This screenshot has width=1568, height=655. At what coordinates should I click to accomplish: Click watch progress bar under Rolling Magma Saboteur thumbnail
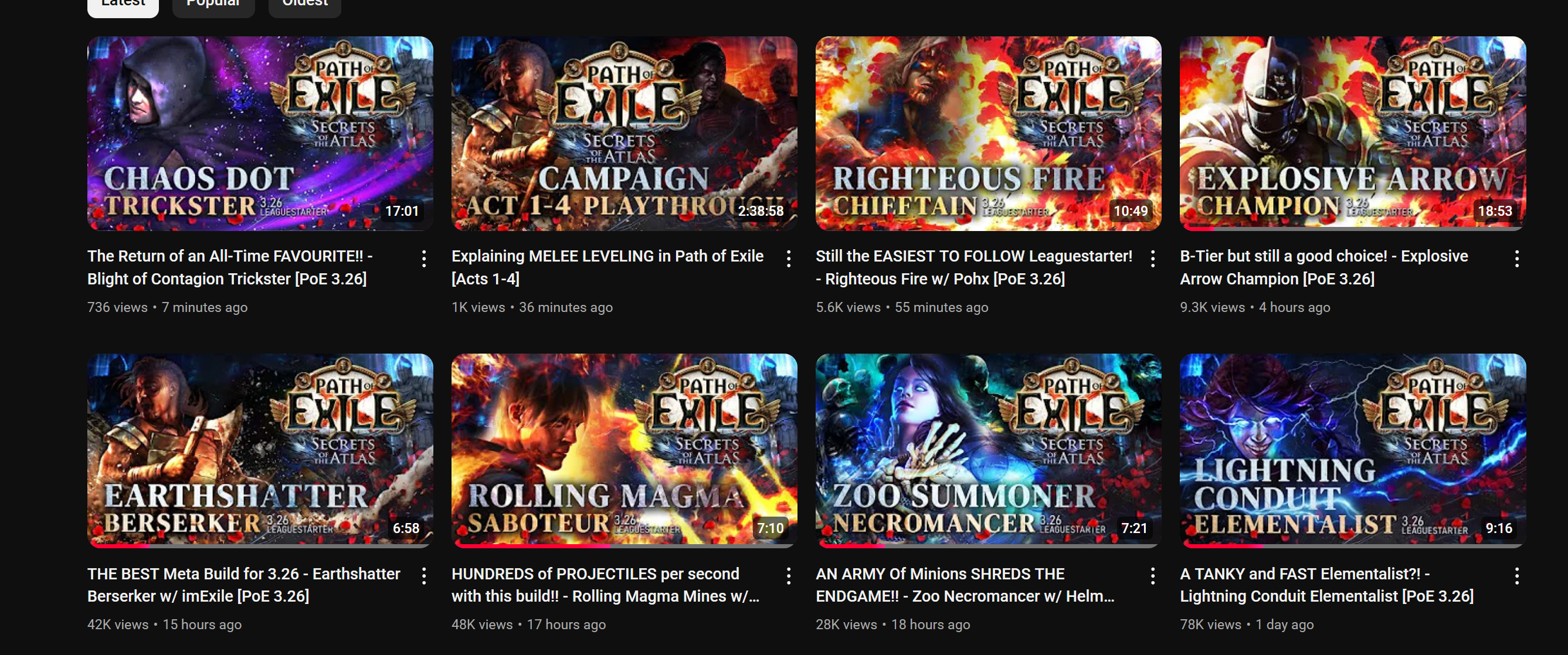624,546
